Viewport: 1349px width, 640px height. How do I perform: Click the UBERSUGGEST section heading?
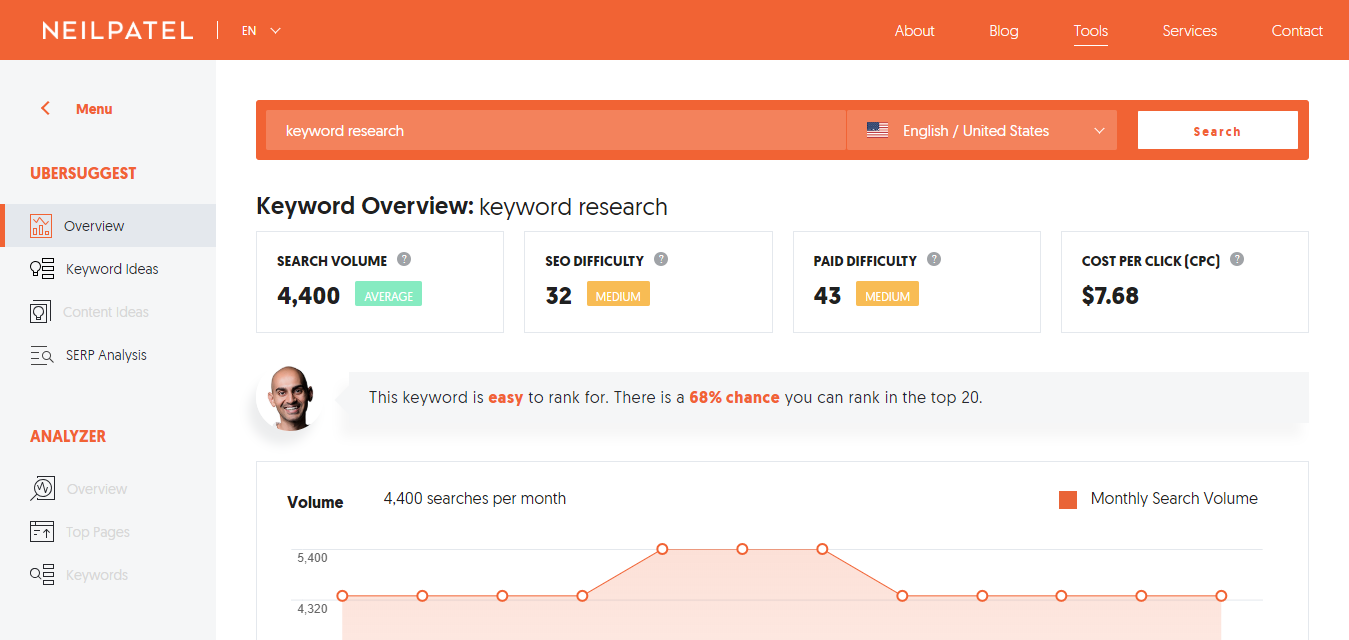point(83,173)
